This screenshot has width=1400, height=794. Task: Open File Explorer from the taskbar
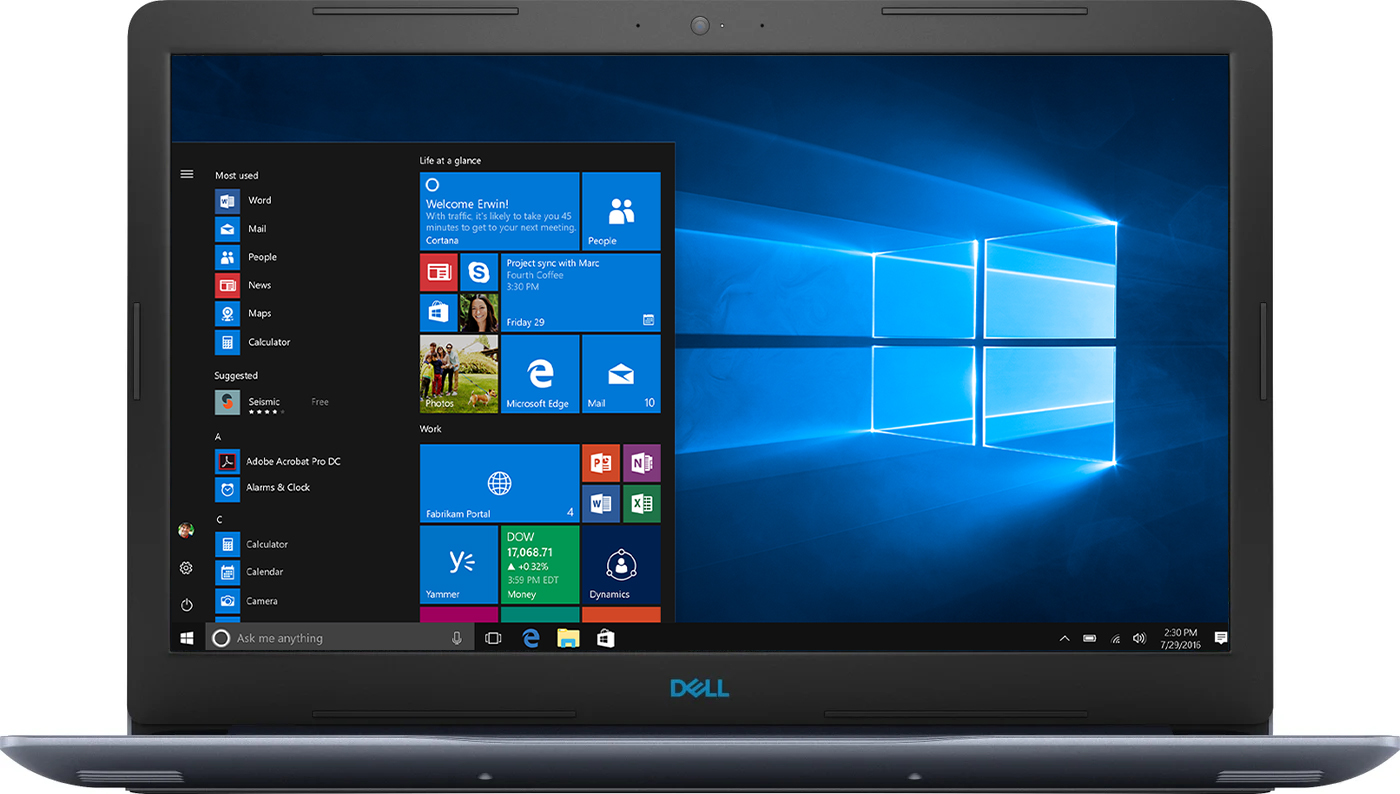tap(568, 638)
